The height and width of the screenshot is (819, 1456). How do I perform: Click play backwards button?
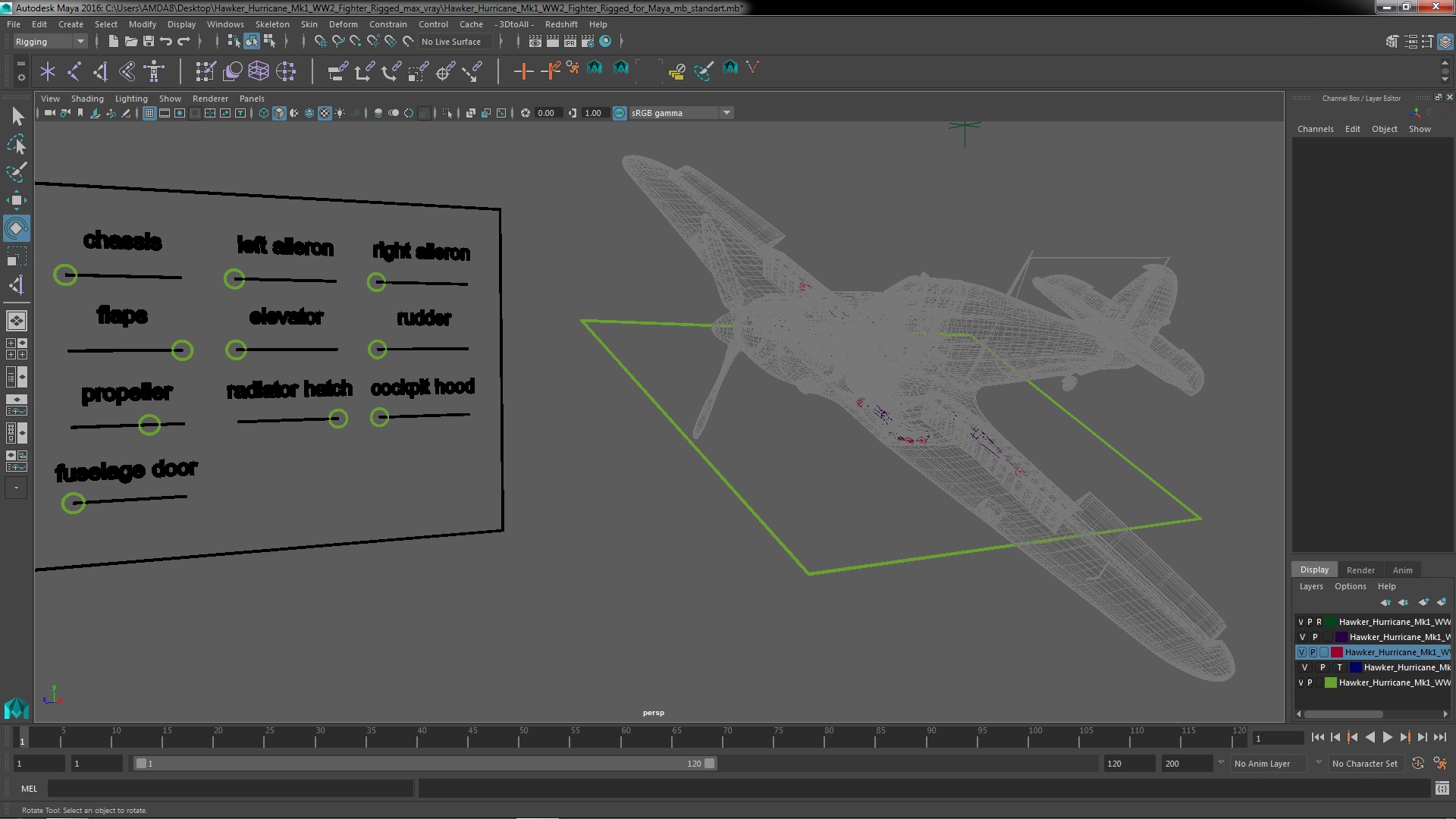tap(1370, 737)
